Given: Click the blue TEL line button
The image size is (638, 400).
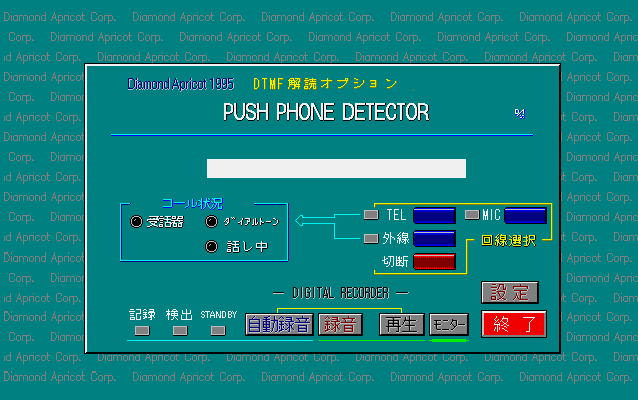Looking at the screenshot, I should 434,215.
